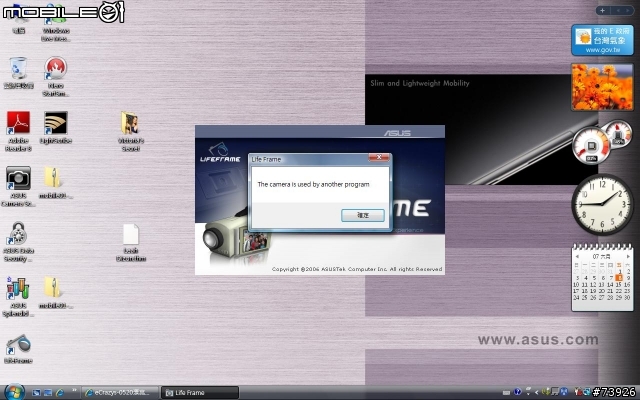640x400 pixels.
Task: Open the ASUS Camera shortcut on desktop
Action: coord(18,186)
